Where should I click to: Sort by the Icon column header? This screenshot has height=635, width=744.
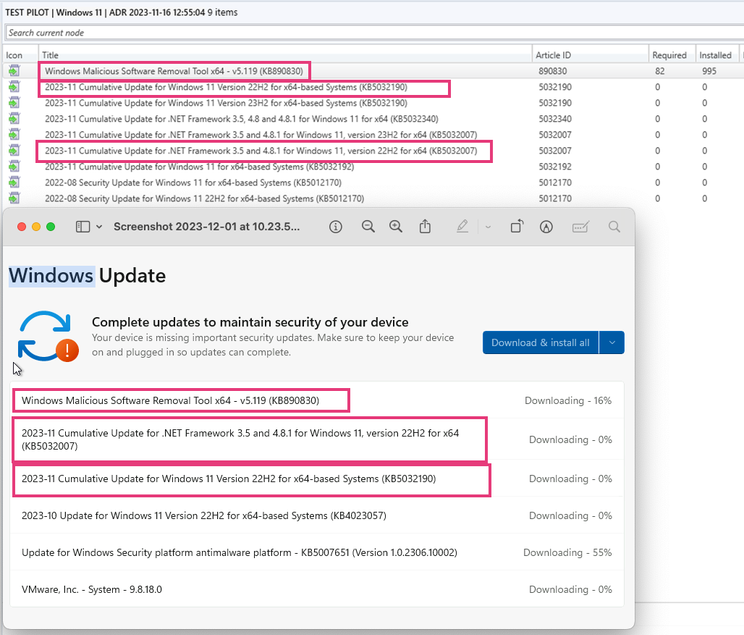20,55
